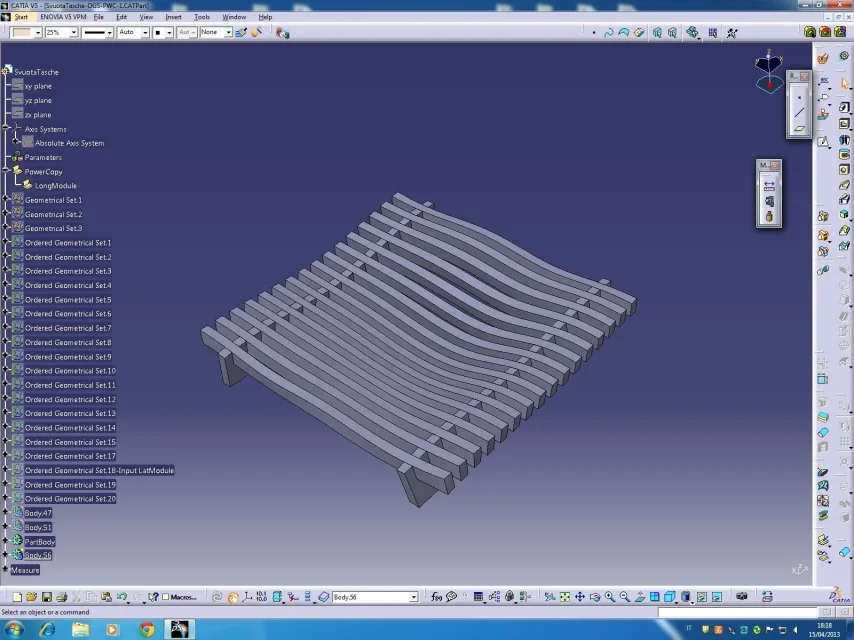Open the Window menu

tap(234, 17)
